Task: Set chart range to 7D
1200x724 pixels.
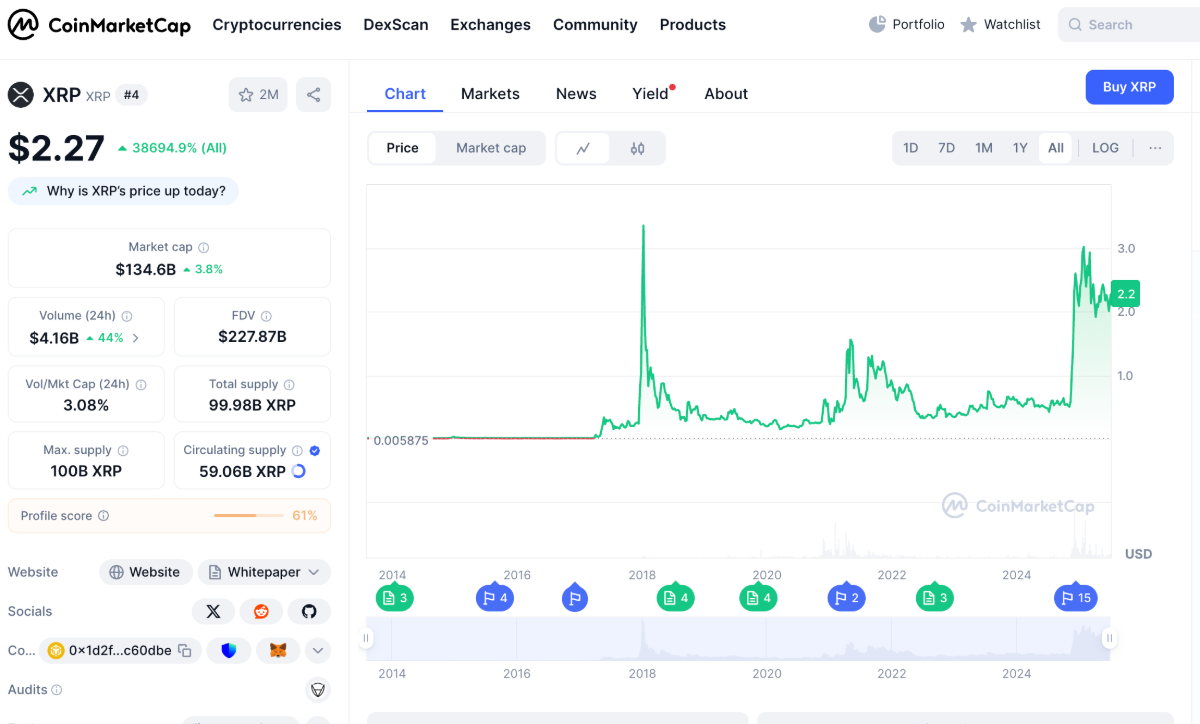Action: [946, 148]
